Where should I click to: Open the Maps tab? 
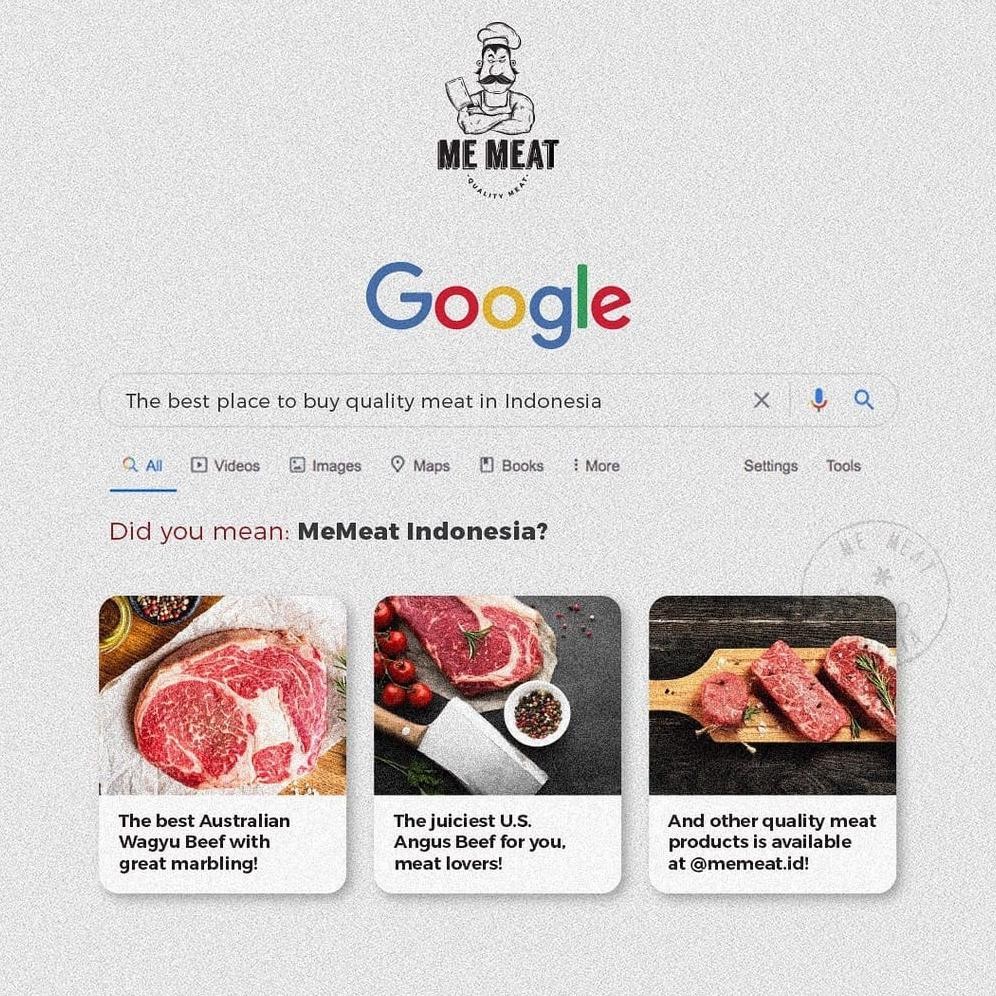click(421, 466)
